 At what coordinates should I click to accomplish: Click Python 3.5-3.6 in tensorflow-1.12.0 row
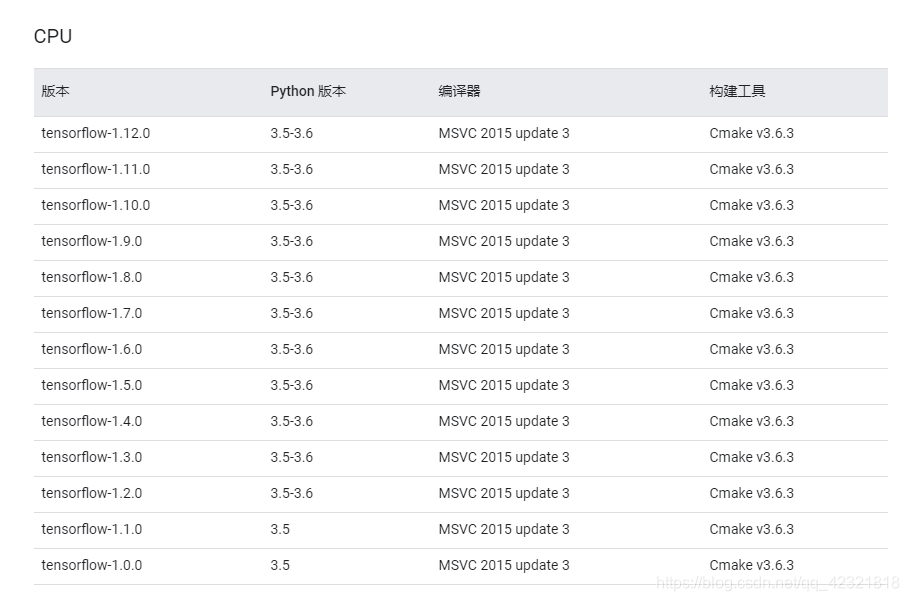tap(292, 133)
